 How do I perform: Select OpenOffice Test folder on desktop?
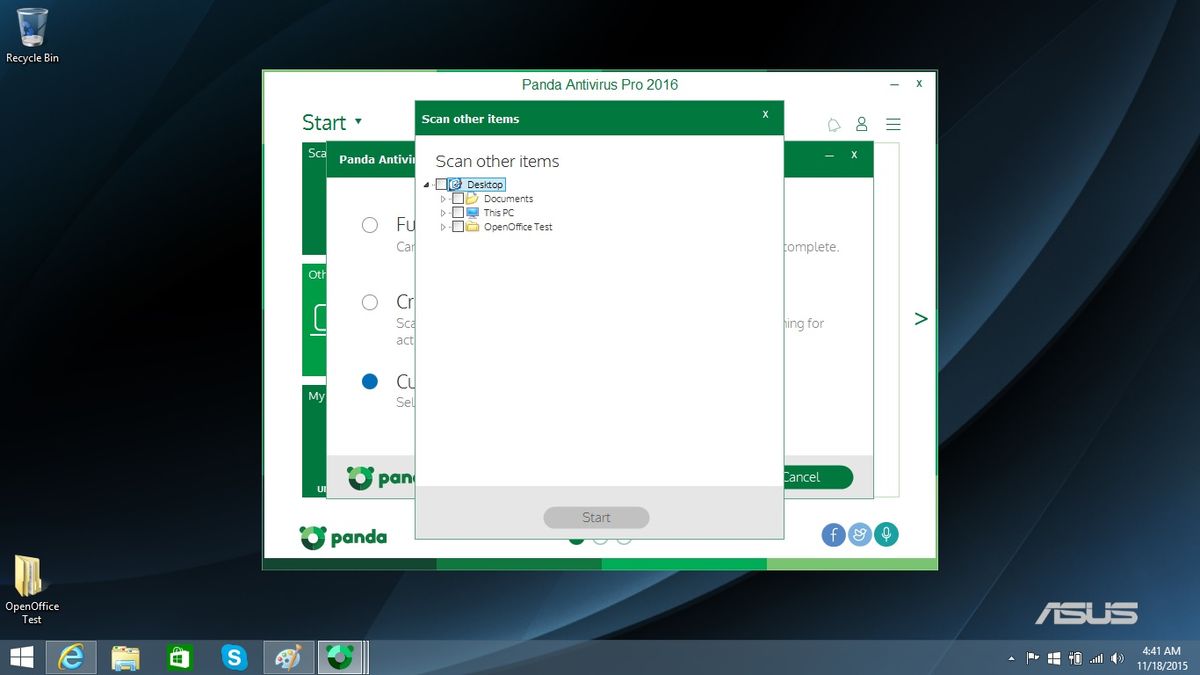click(32, 590)
